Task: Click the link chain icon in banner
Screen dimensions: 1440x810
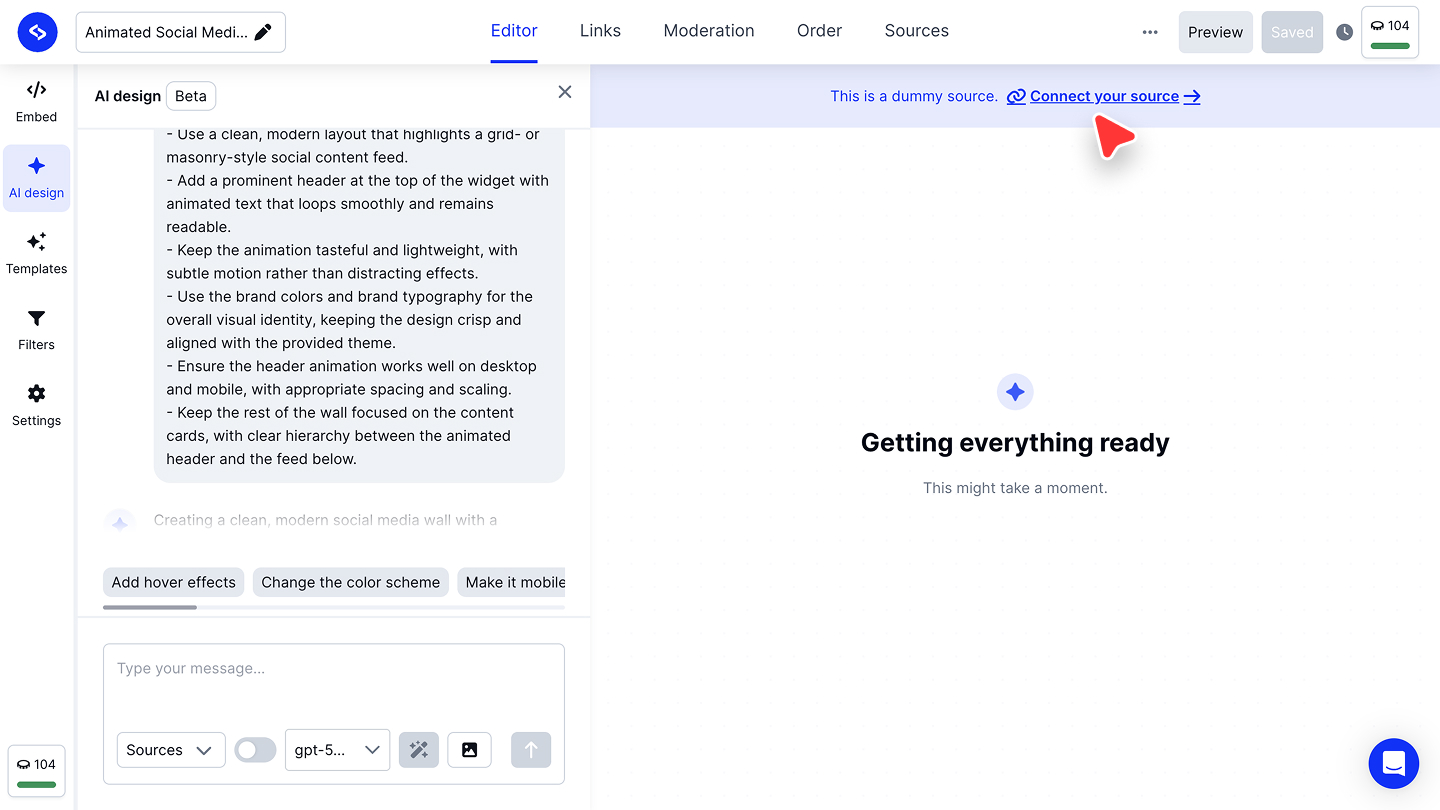Action: (1016, 96)
